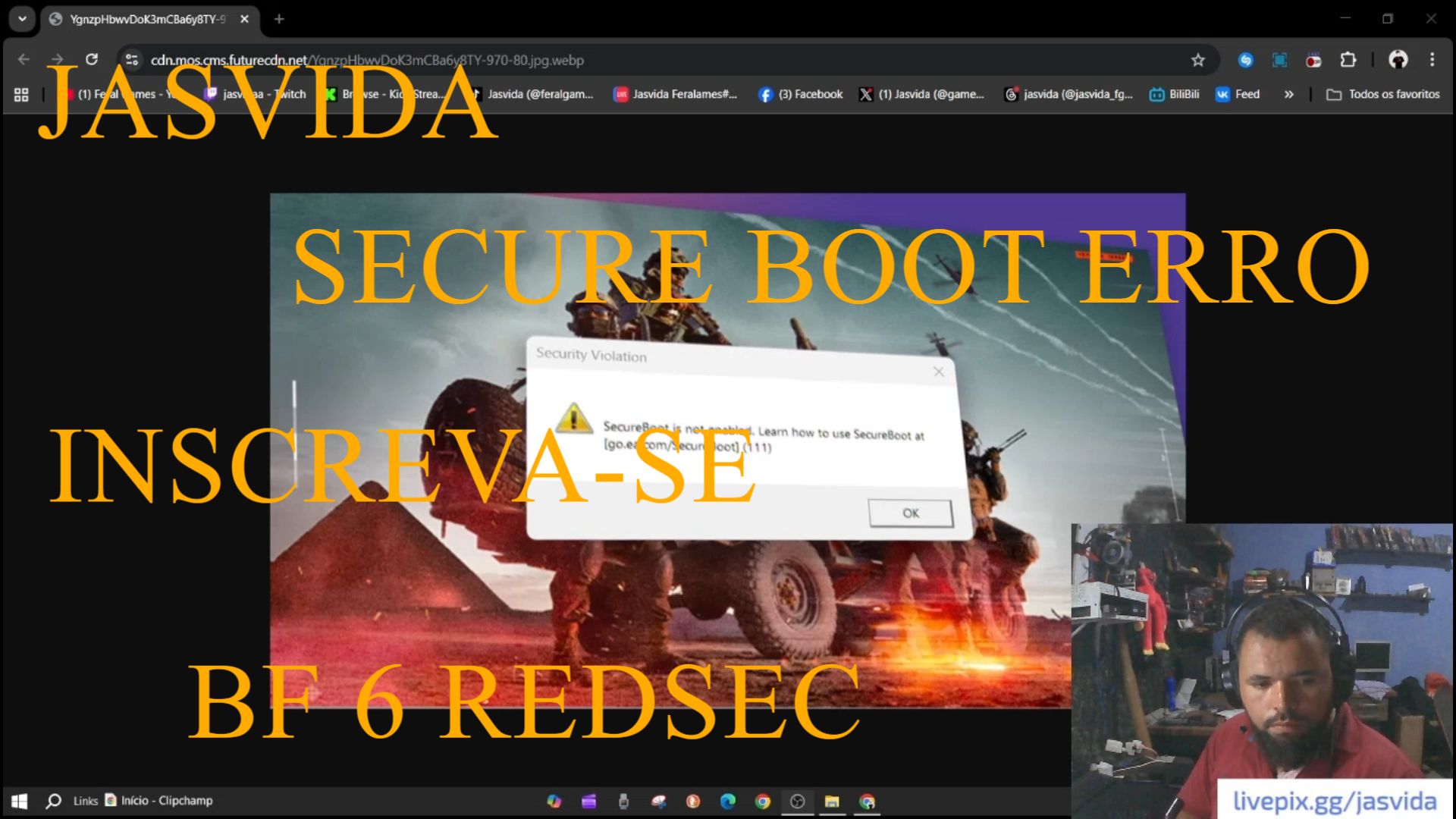This screenshot has height=819, width=1456.
Task: Open the VK Feed bookmark
Action: point(1238,95)
